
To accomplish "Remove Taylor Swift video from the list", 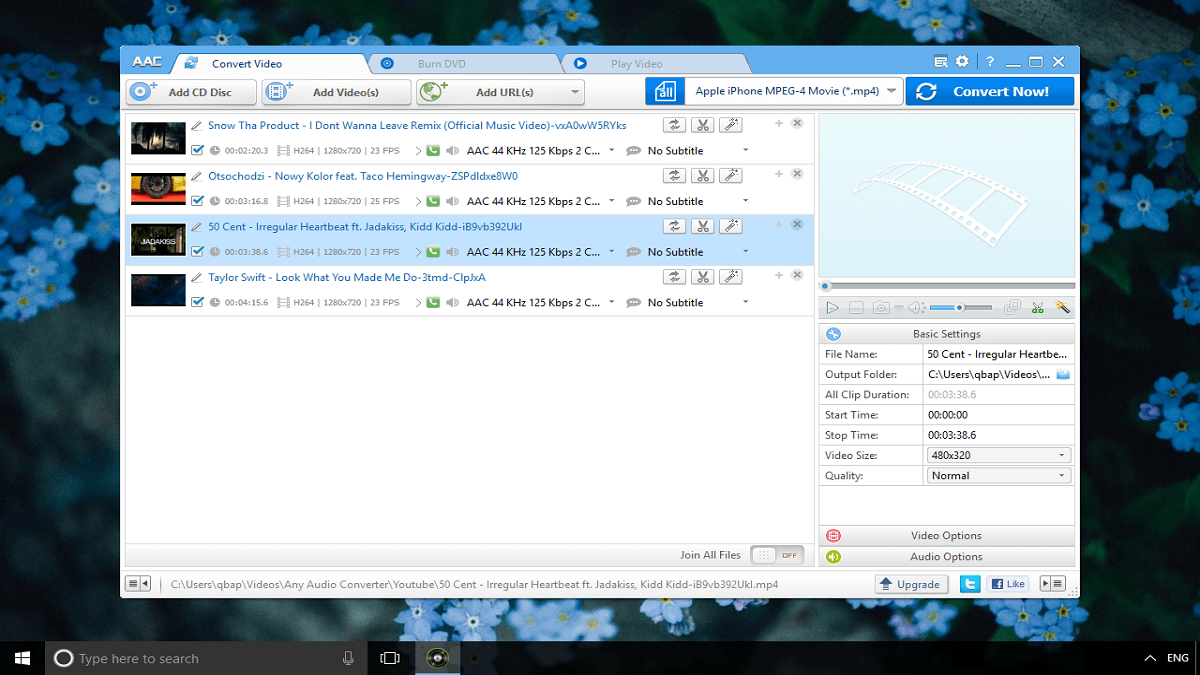I will (797, 275).
